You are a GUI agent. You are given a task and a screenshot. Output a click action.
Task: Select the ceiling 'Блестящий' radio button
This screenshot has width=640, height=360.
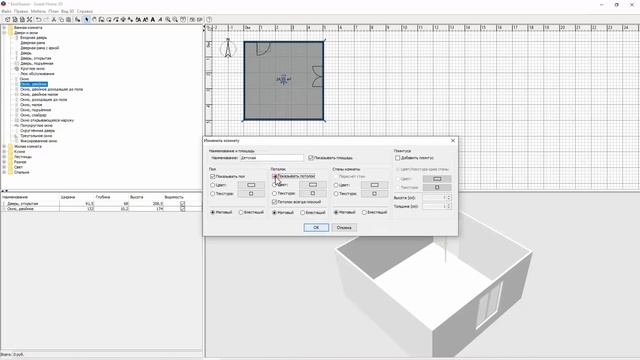tap(302, 212)
